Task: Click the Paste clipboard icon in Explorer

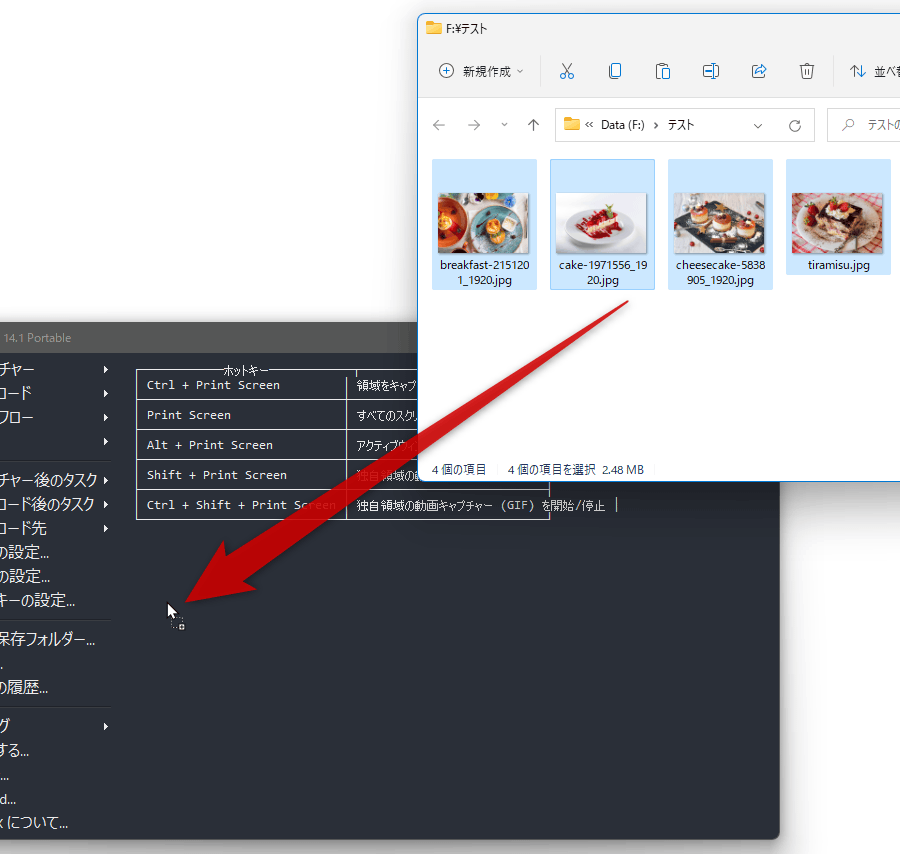Action: coord(663,71)
